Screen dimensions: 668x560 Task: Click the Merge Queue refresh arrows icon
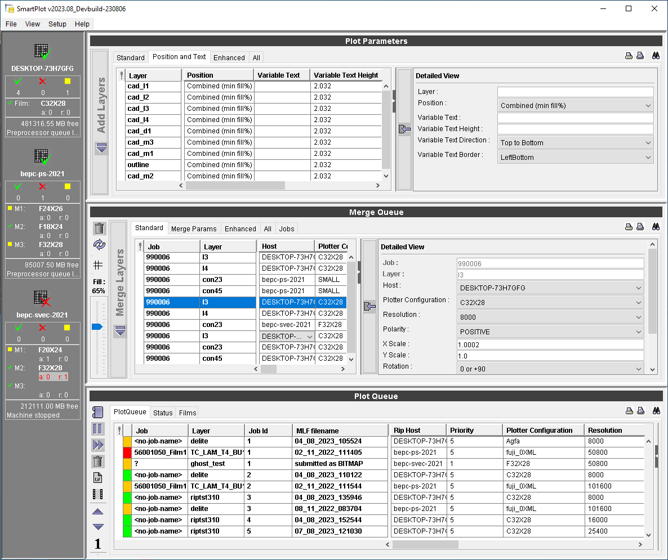click(x=99, y=245)
